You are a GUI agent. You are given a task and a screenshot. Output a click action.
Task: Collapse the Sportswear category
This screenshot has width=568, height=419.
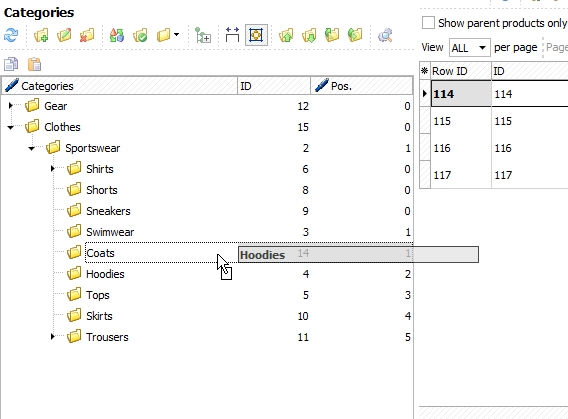click(32, 148)
